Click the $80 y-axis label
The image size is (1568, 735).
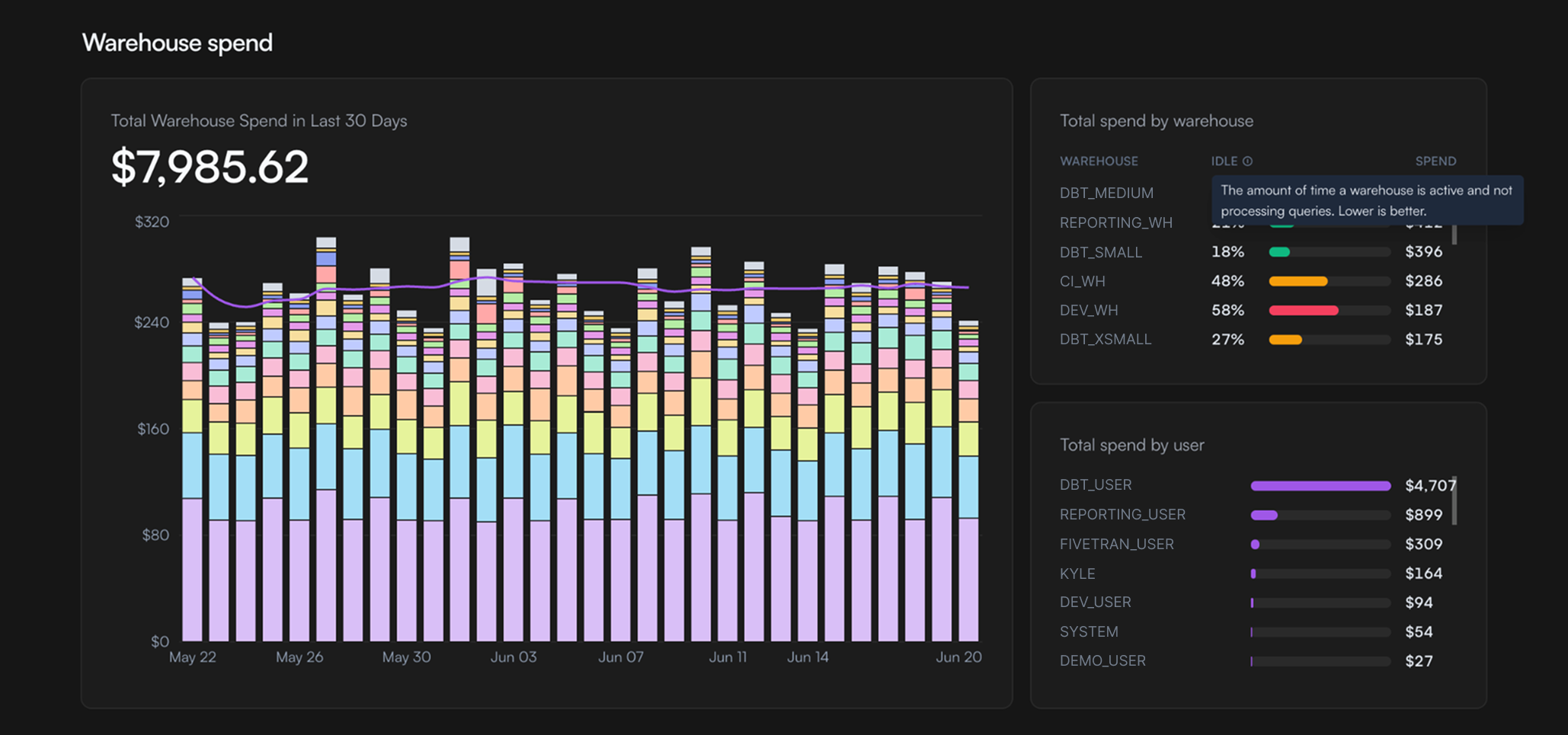coord(155,535)
